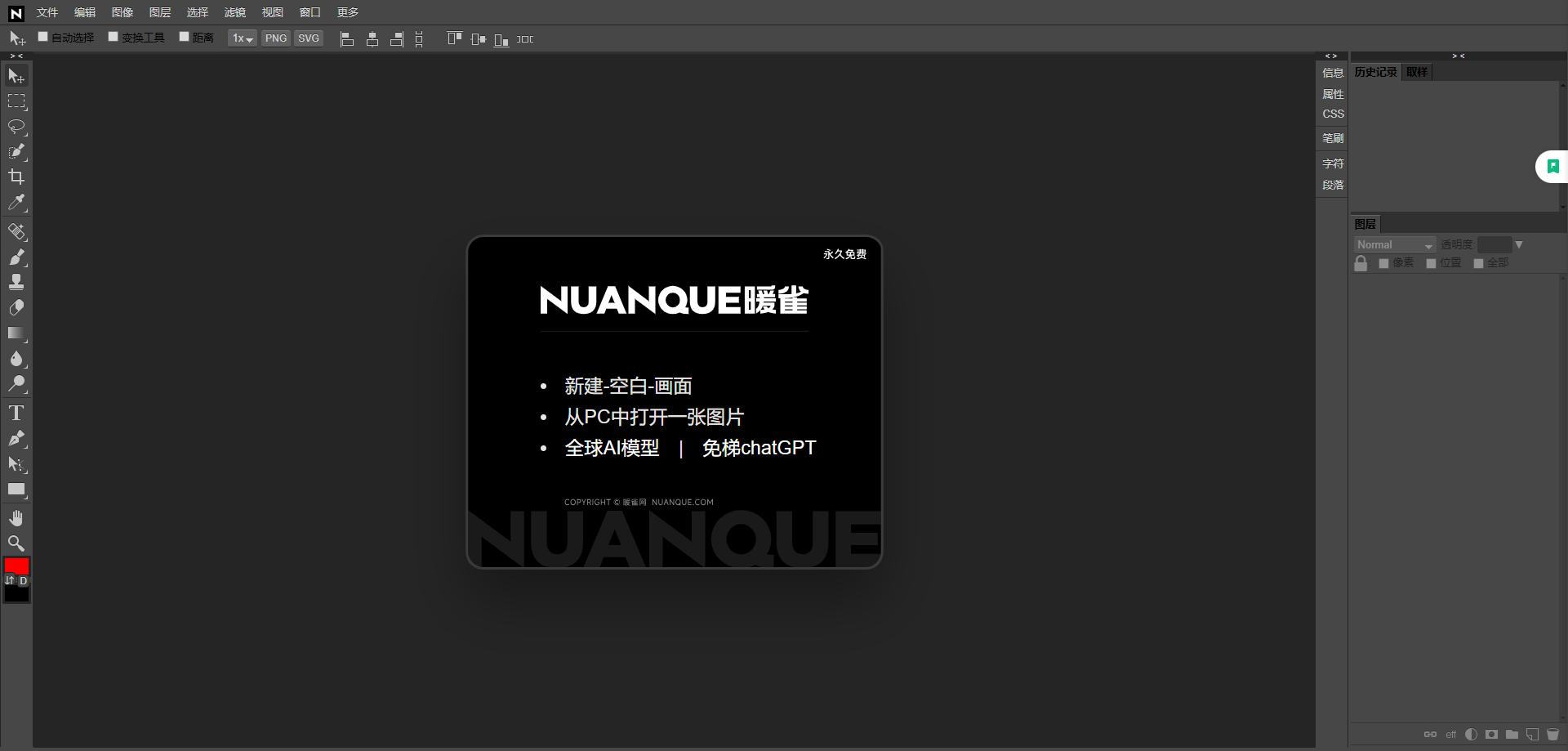Check the 像素 lock option
This screenshot has width=1568, height=751.
point(1384,263)
